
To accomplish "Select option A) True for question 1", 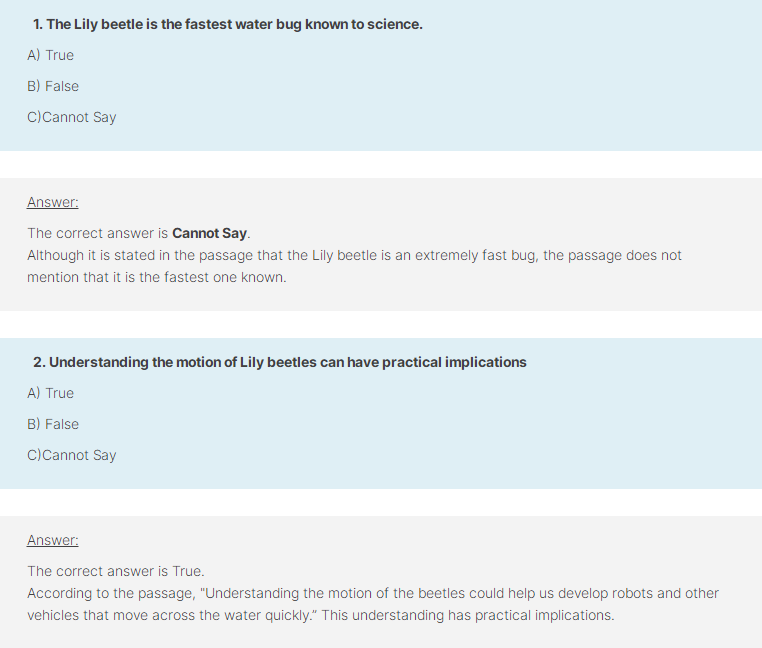I will pyautogui.click(x=51, y=55).
